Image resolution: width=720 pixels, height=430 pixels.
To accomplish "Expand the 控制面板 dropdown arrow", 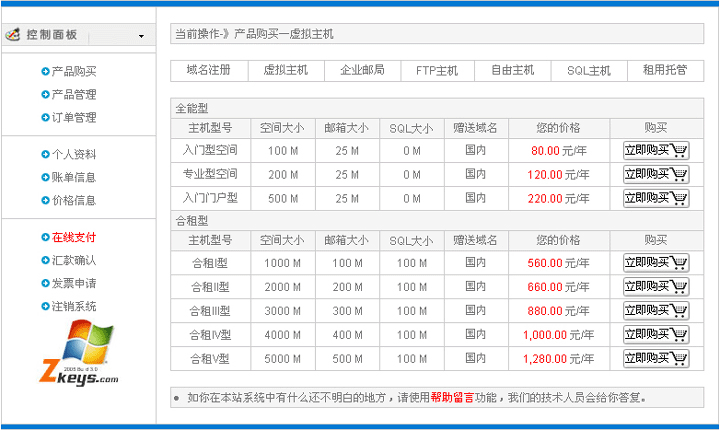I will click(141, 37).
